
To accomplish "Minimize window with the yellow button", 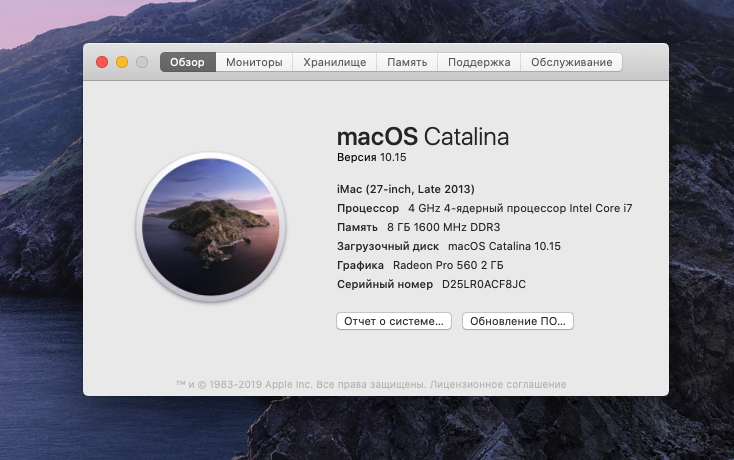I will (122, 62).
